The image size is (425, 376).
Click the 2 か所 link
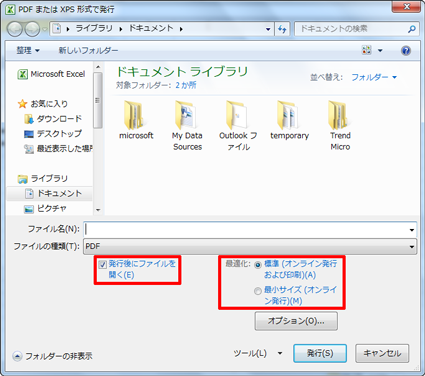coord(186,85)
